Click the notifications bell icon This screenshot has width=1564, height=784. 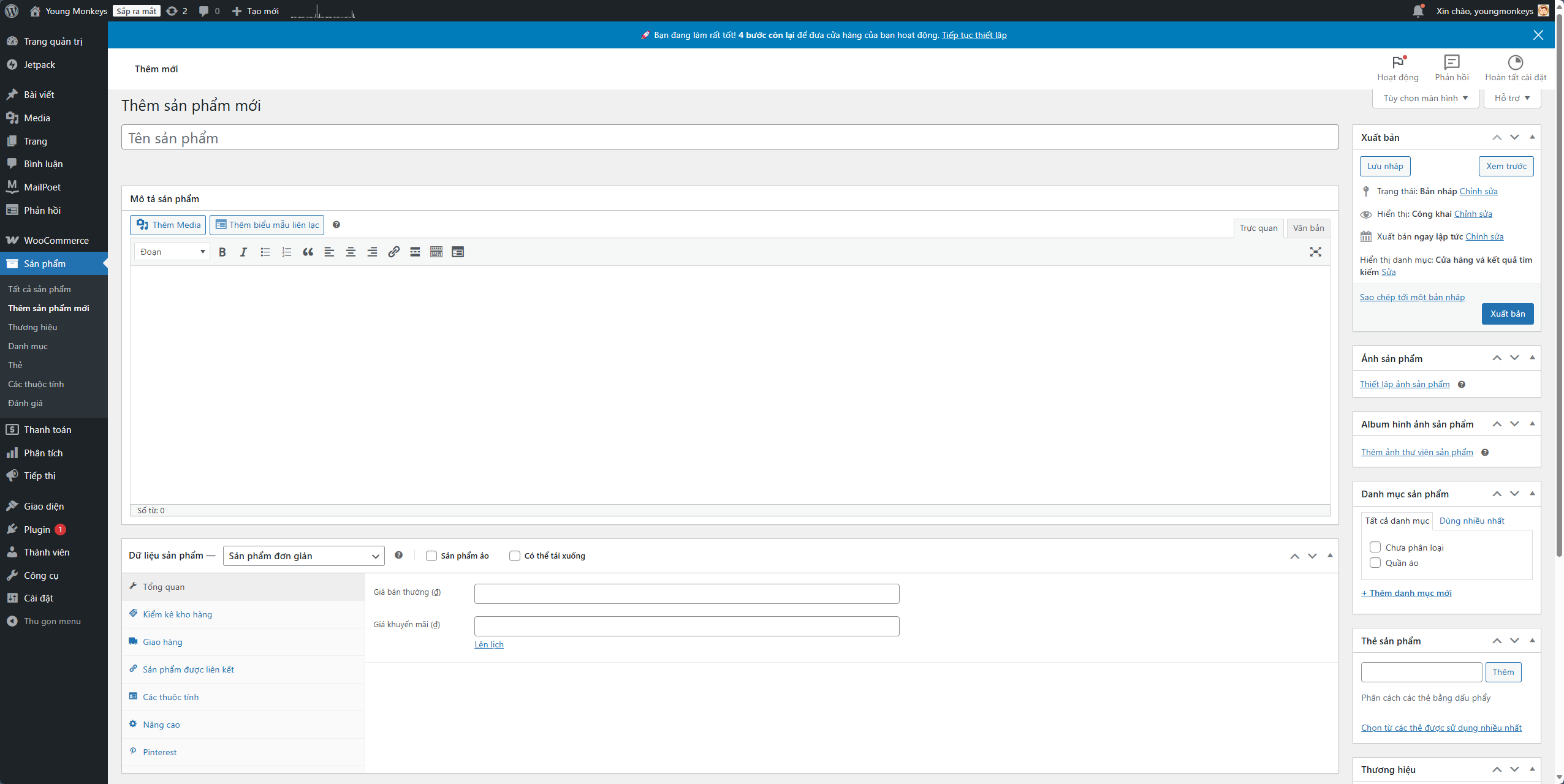[1418, 11]
